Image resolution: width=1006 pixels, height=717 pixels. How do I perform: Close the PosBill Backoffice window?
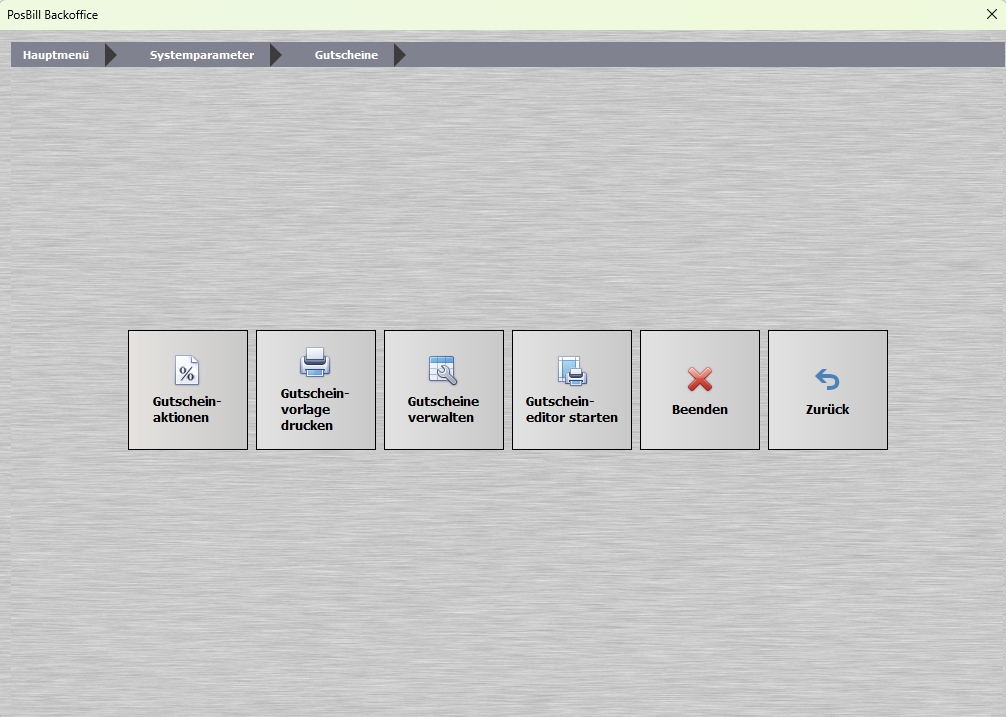pyautogui.click(x=991, y=15)
